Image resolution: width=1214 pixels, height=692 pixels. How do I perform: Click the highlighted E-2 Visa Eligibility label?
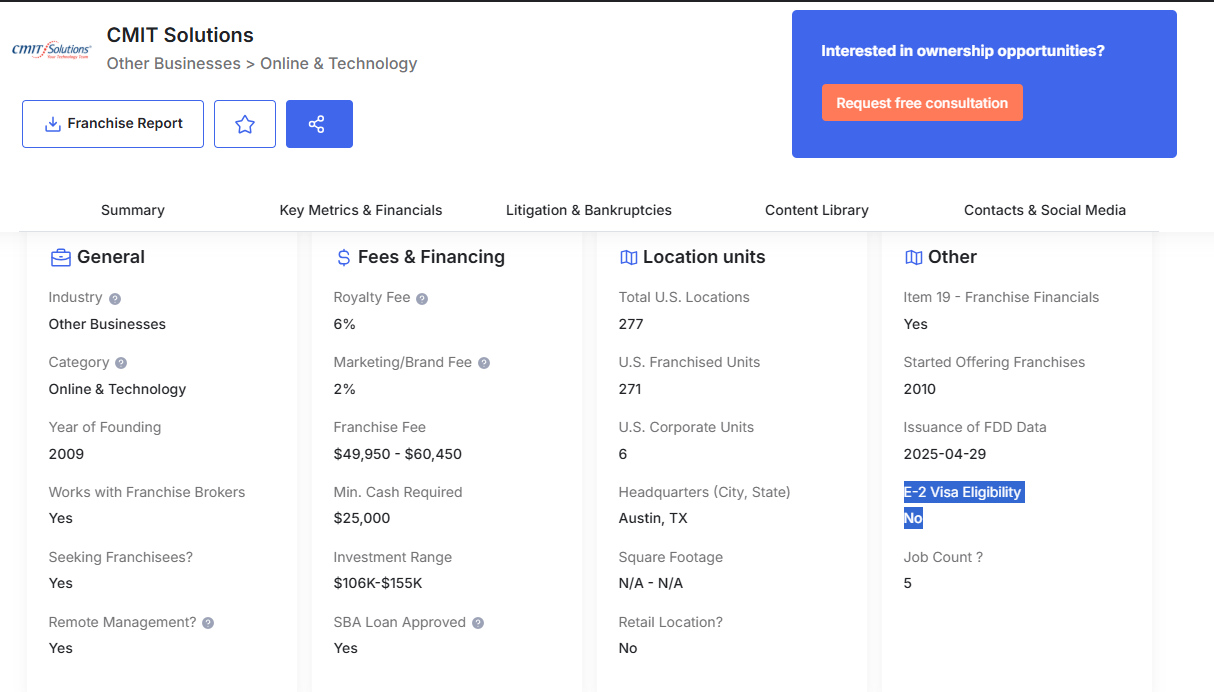pyautogui.click(x=963, y=492)
